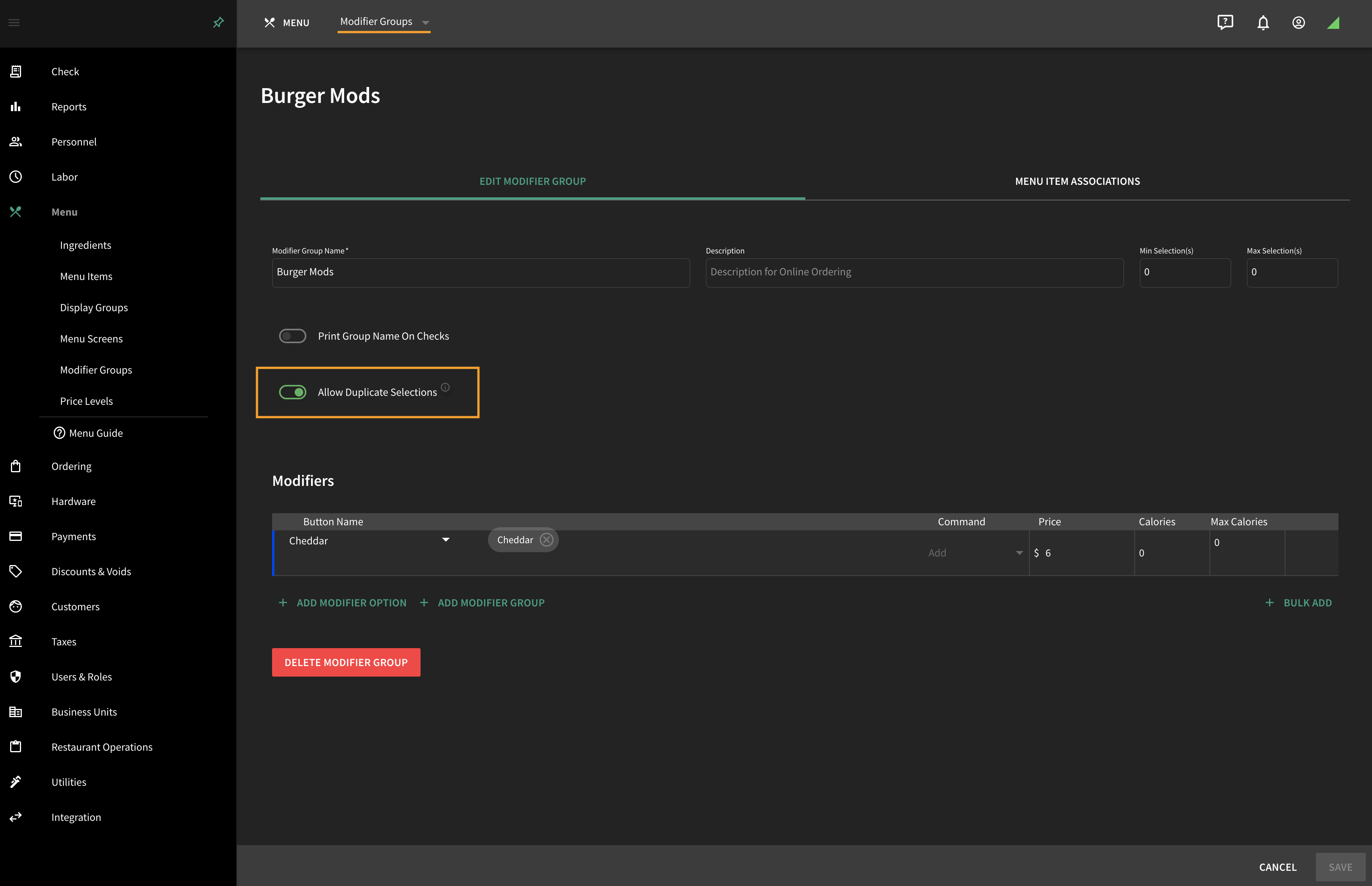Select Price Levels in sidebar menu
This screenshot has width=1372, height=886.
click(86, 401)
